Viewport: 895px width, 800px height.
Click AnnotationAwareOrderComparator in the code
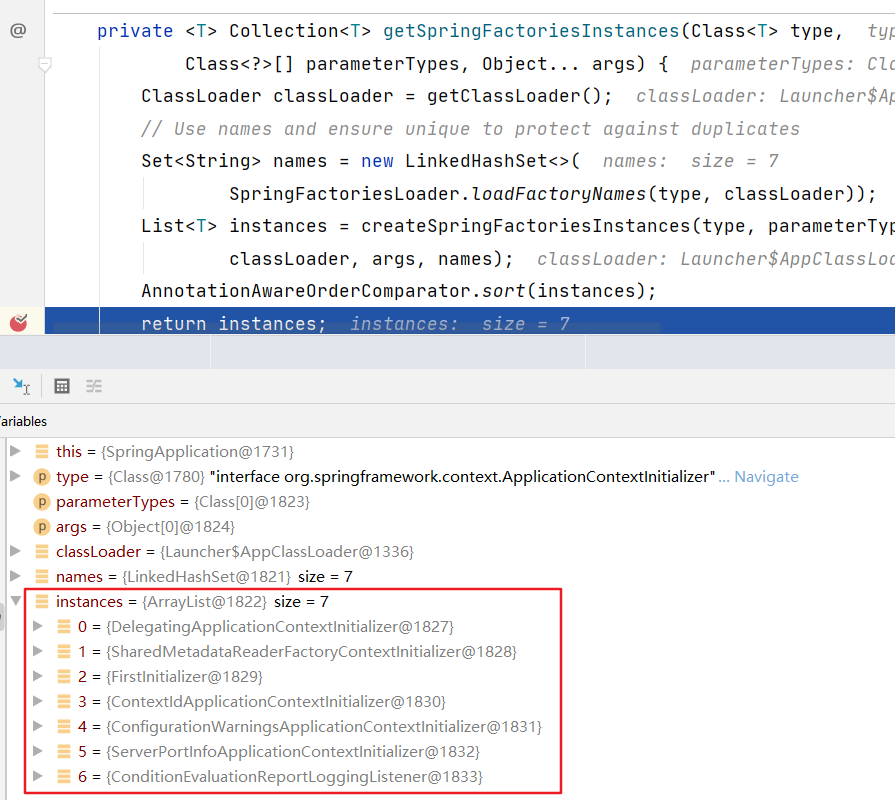tap(307, 291)
